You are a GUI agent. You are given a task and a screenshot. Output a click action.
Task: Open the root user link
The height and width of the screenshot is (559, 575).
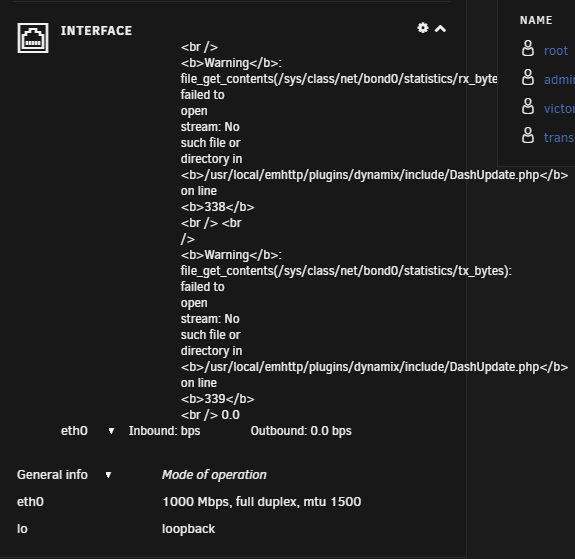point(556,51)
